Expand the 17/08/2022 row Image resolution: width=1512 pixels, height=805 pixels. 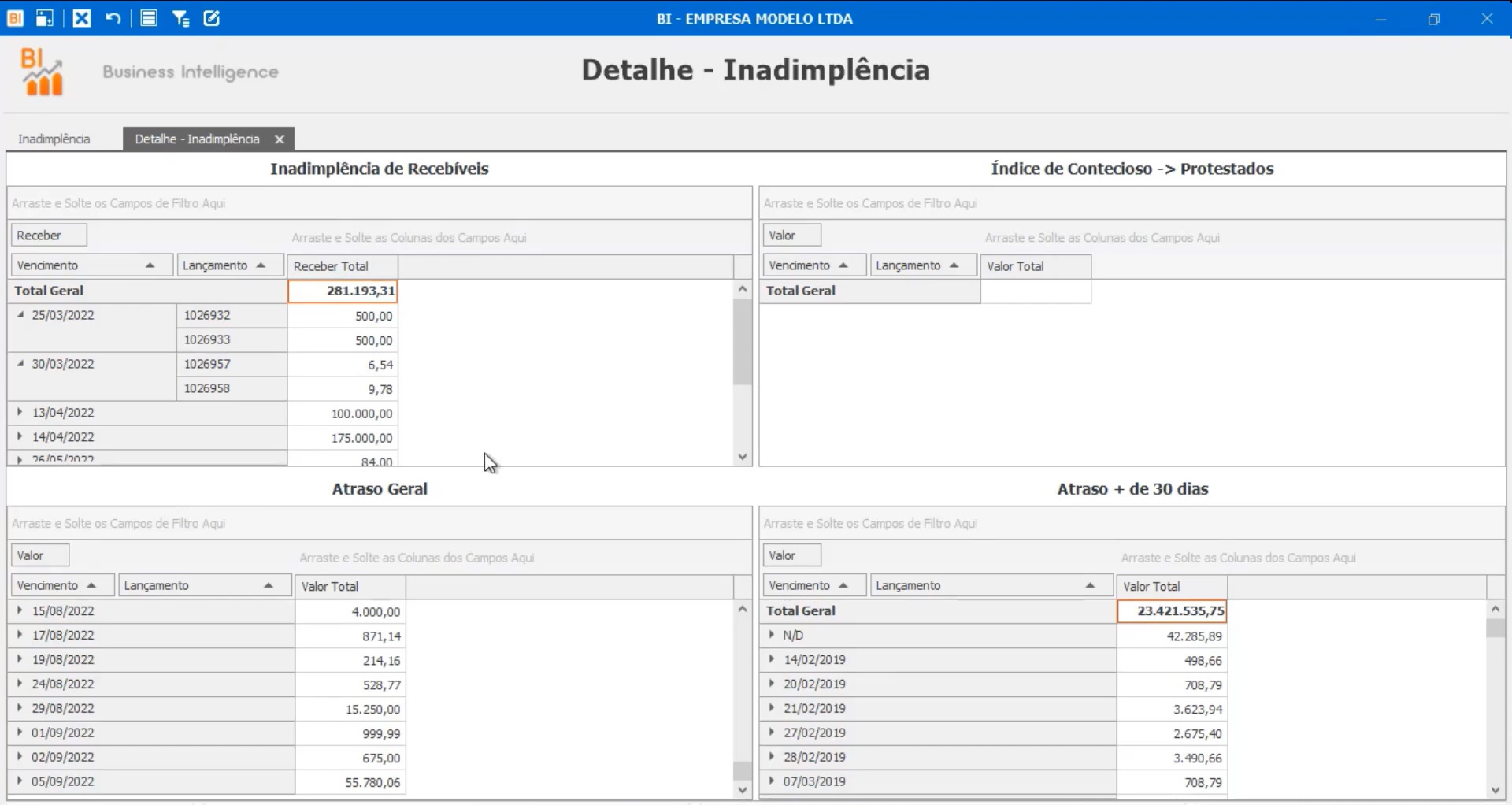(20, 635)
